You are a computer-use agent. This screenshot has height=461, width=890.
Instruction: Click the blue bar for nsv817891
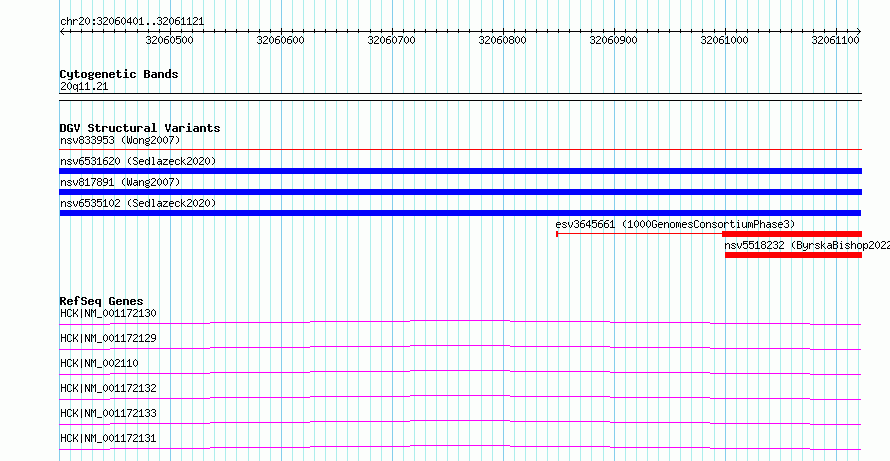(x=460, y=192)
